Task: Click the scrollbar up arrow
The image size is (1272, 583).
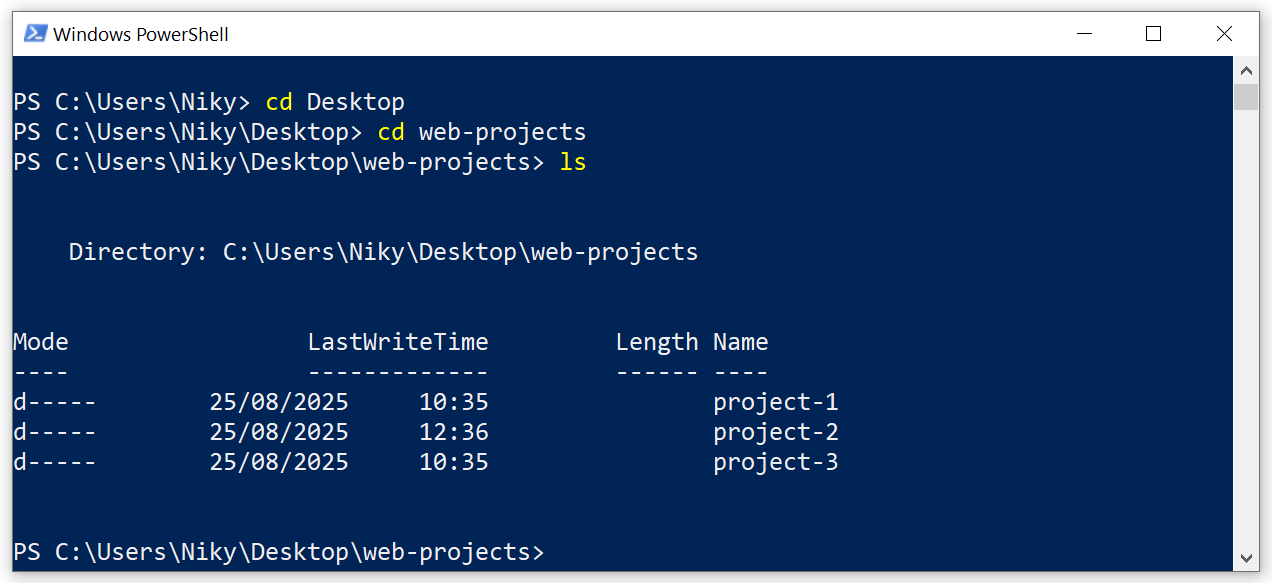Action: [x=1246, y=71]
